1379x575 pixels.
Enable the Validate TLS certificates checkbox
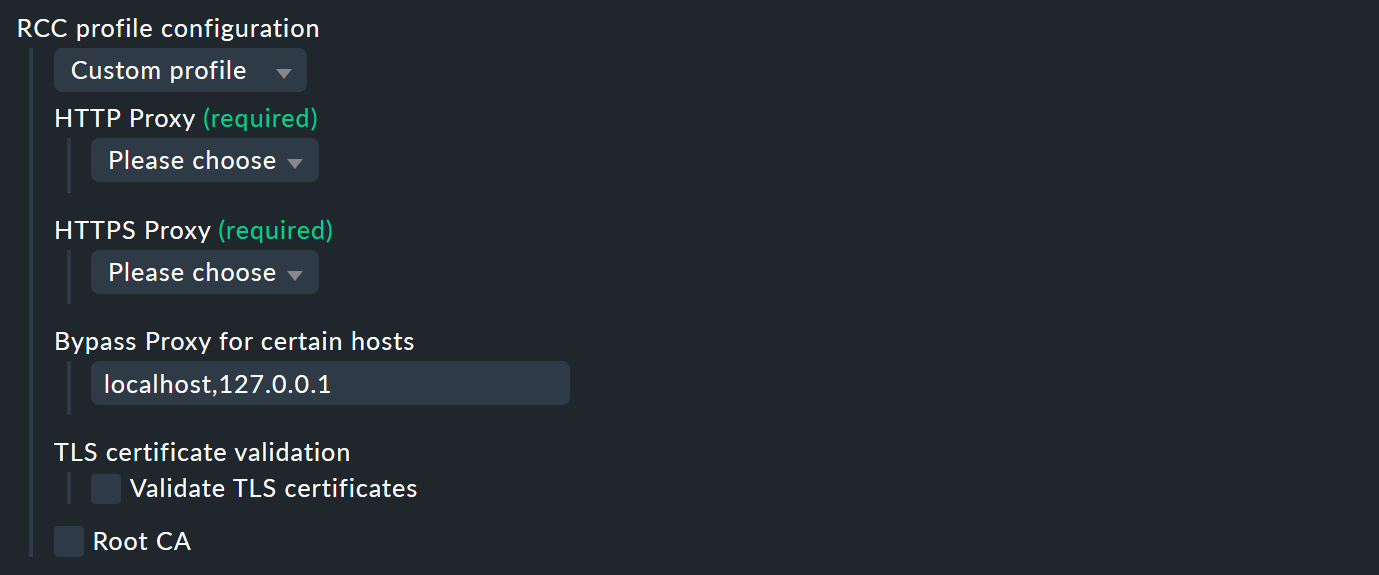(106, 489)
